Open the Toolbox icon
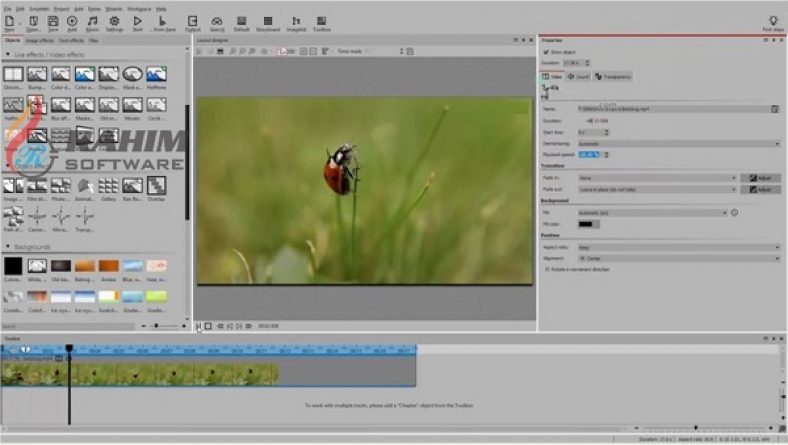 [321, 21]
